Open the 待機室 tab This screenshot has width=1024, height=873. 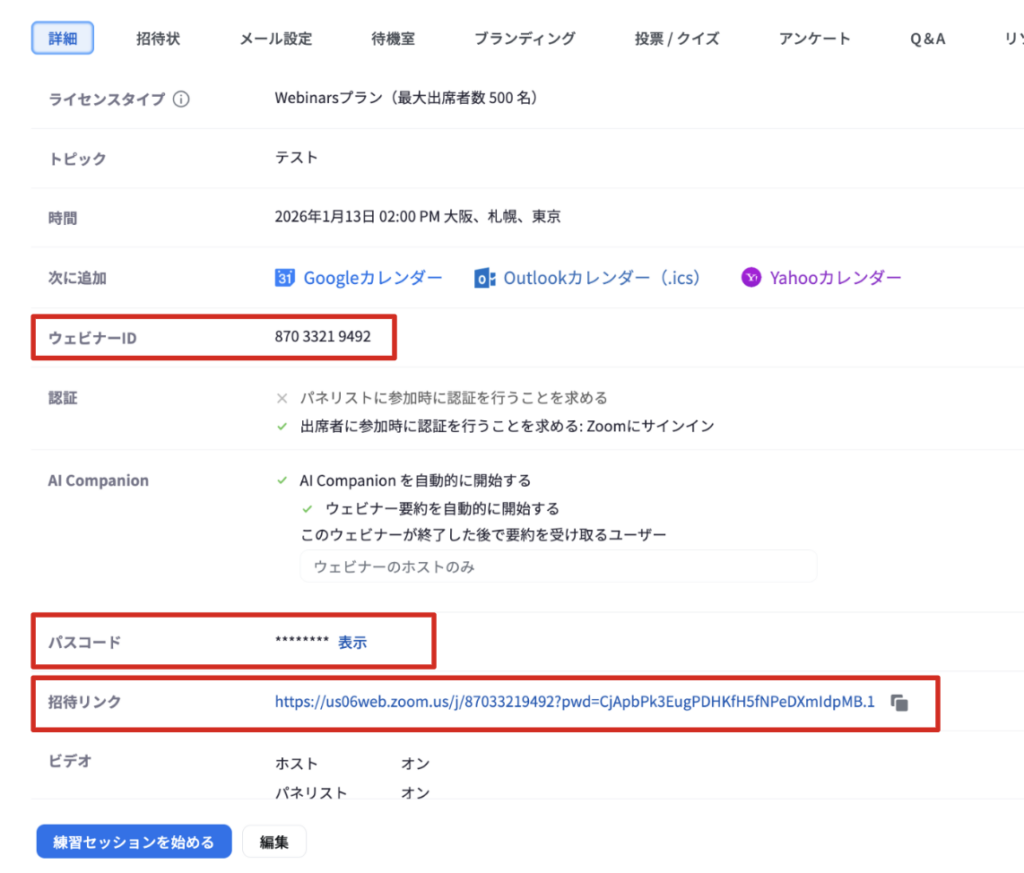pyautogui.click(x=393, y=39)
